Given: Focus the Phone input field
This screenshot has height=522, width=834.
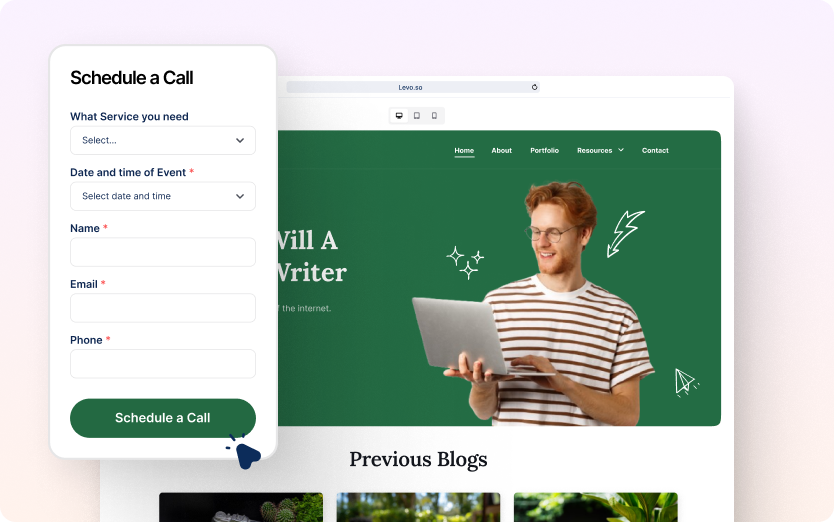Looking at the screenshot, I should [x=163, y=364].
